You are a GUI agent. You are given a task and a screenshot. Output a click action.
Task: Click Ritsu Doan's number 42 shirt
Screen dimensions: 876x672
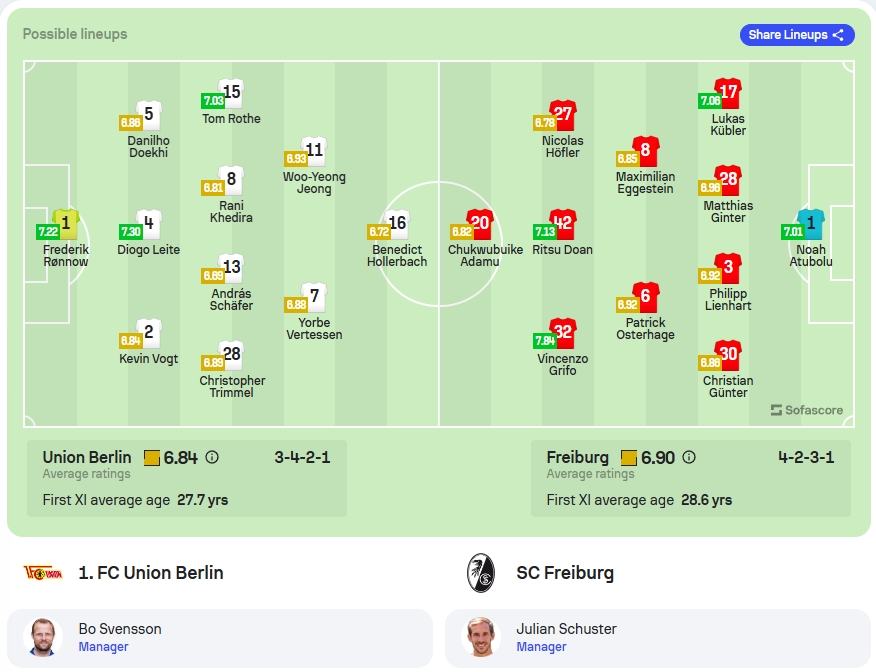pyautogui.click(x=563, y=223)
